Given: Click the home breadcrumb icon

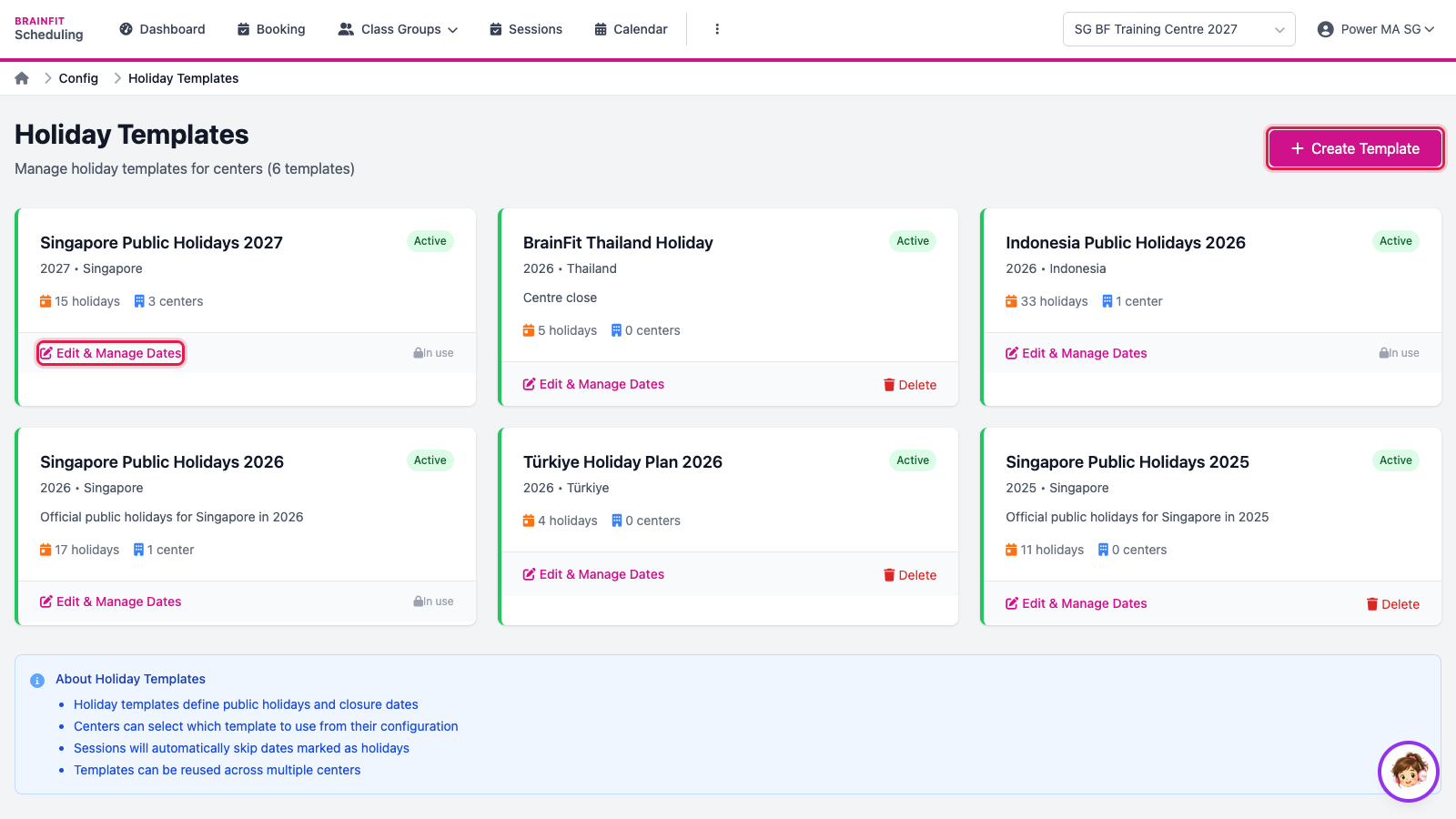Looking at the screenshot, I should click(22, 78).
